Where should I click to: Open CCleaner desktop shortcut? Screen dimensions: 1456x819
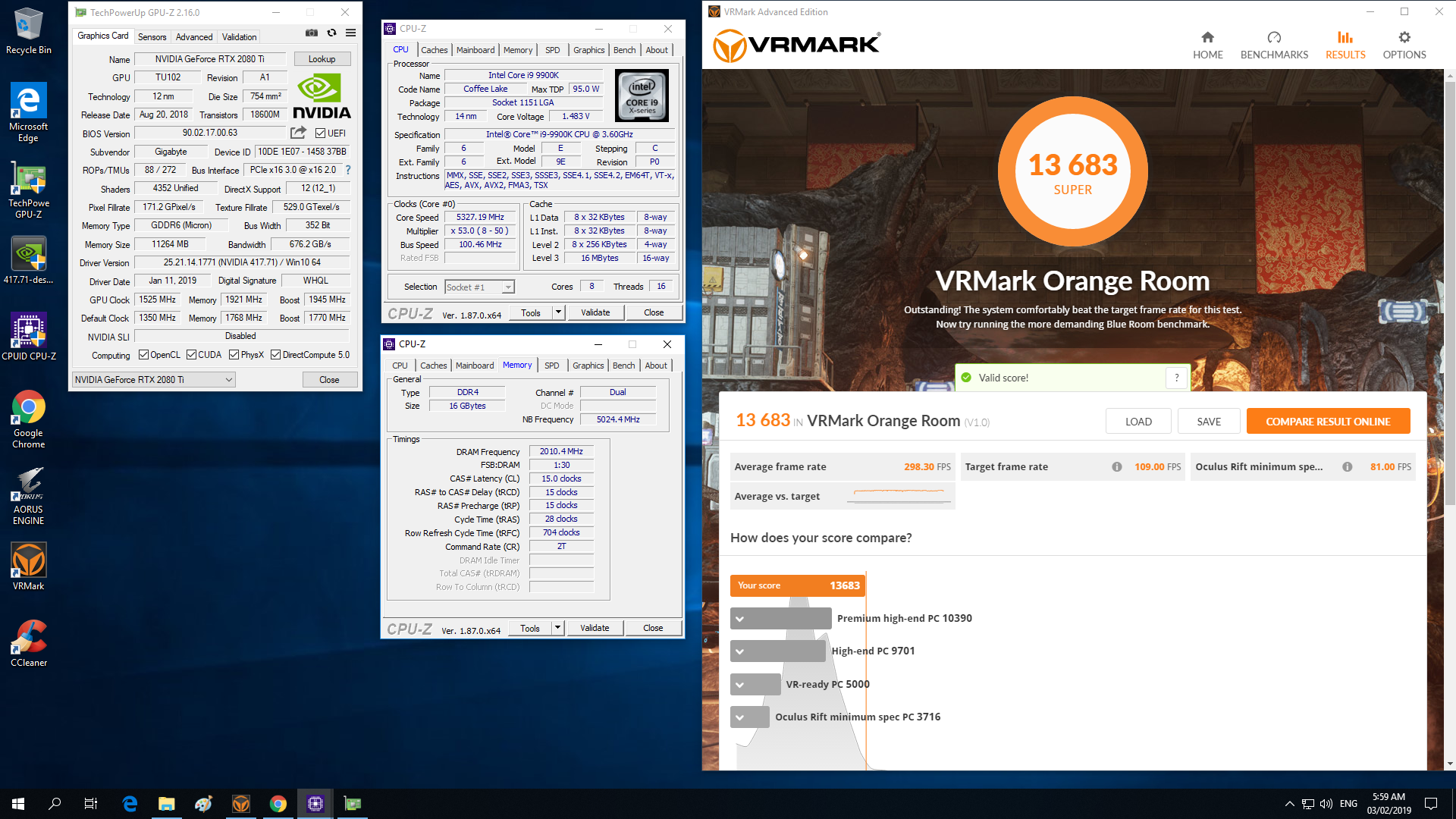[29, 643]
